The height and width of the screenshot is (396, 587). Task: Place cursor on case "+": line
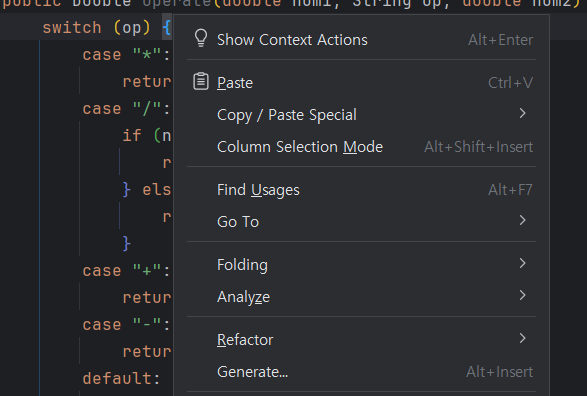click(x=126, y=271)
